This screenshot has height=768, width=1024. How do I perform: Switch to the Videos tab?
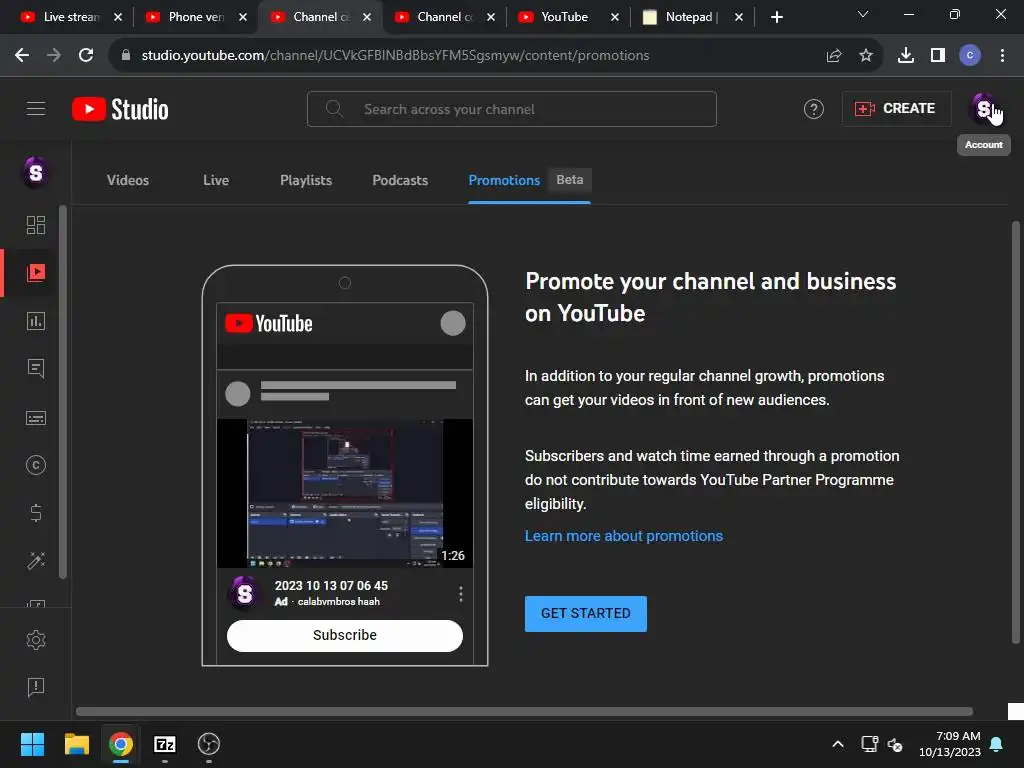128,180
